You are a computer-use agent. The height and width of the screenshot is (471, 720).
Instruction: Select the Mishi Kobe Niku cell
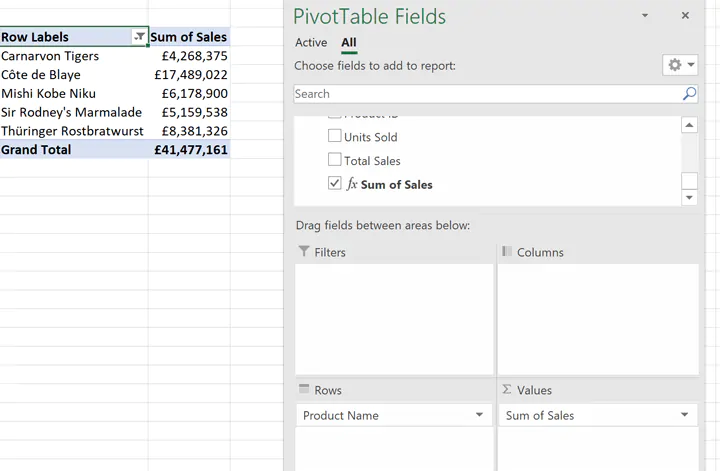pos(74,94)
